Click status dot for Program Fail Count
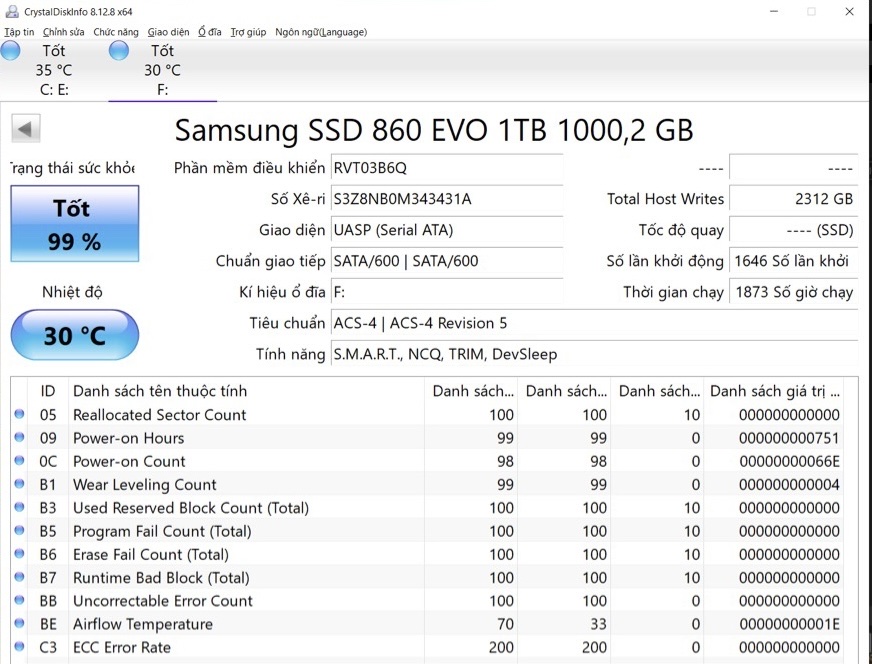 tap(19, 530)
